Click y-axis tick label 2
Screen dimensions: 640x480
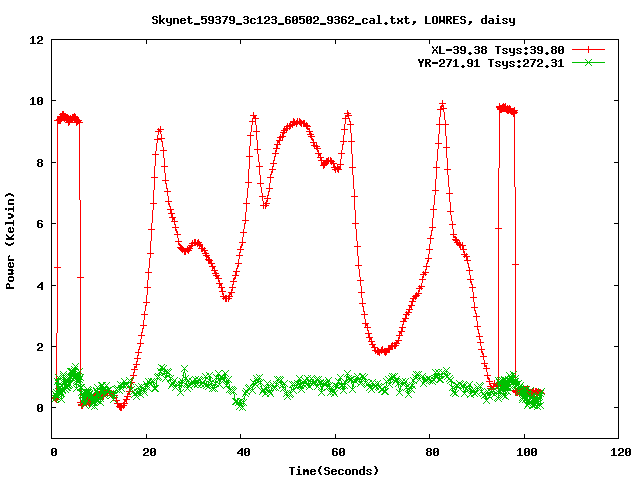tap(40, 347)
